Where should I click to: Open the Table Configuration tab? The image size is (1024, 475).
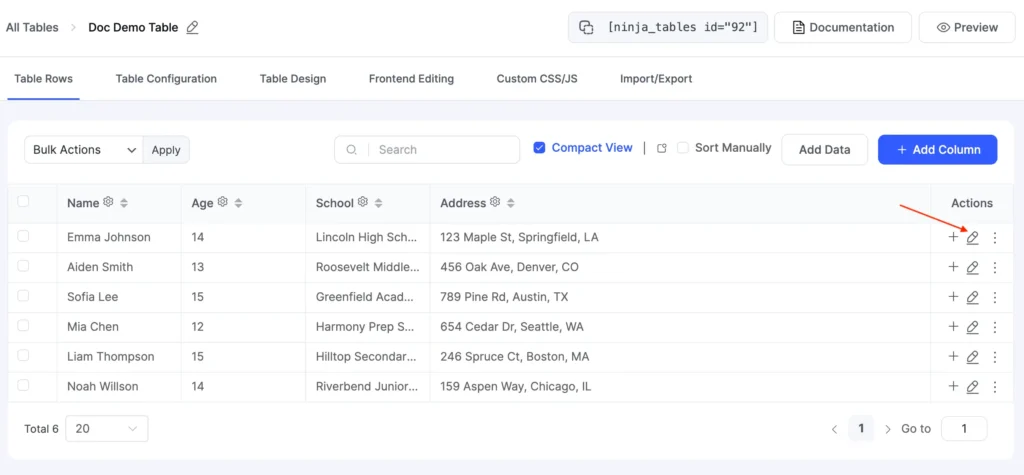166,79
